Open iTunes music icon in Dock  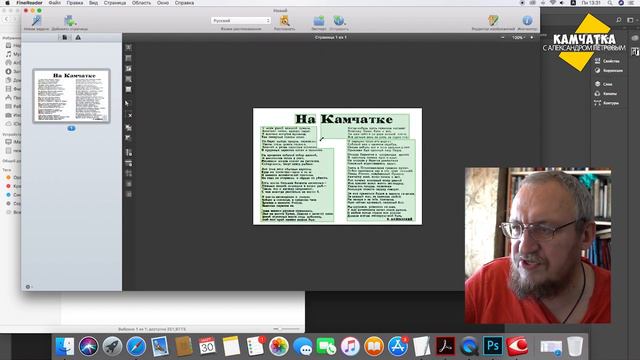click(350, 347)
